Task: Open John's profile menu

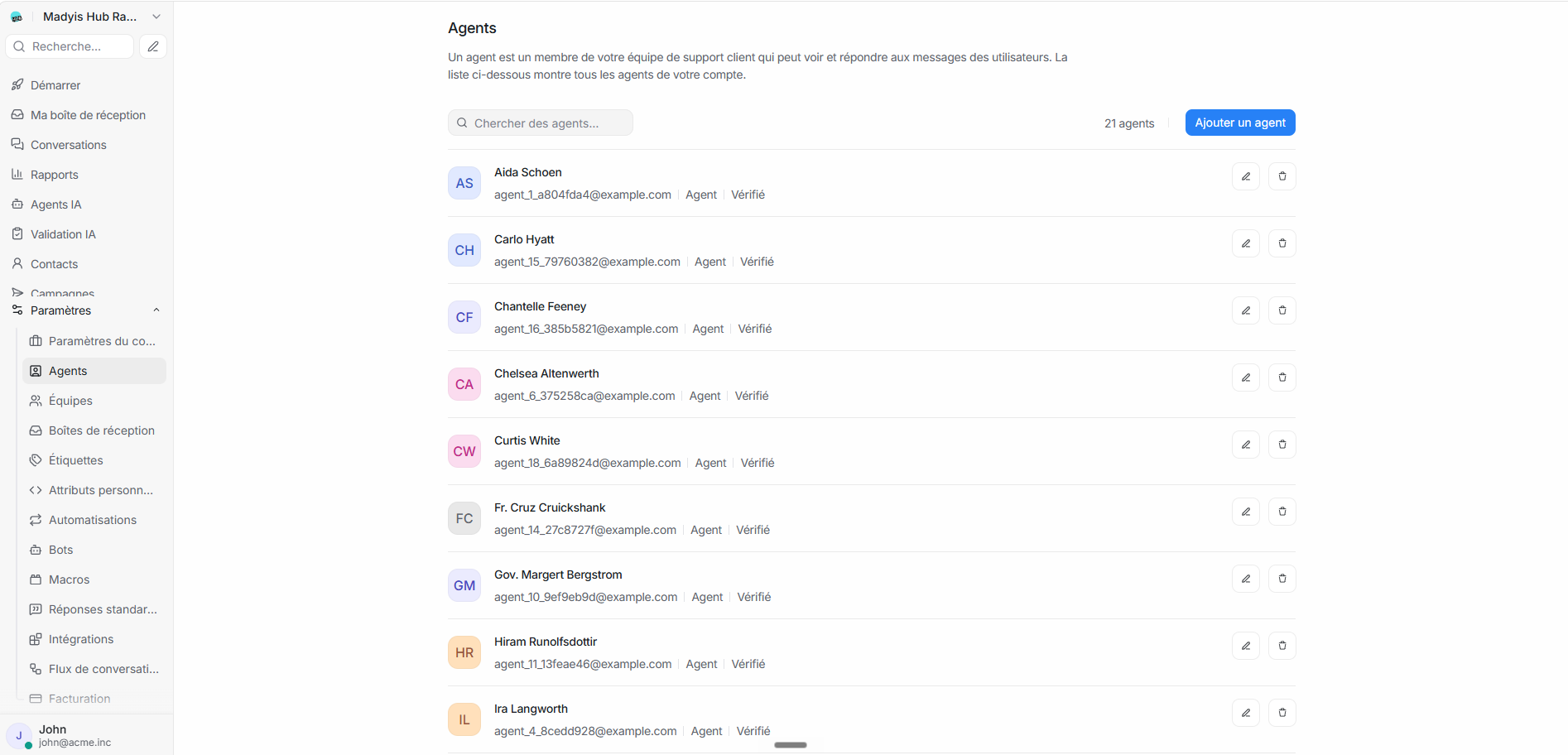Action: [86, 735]
